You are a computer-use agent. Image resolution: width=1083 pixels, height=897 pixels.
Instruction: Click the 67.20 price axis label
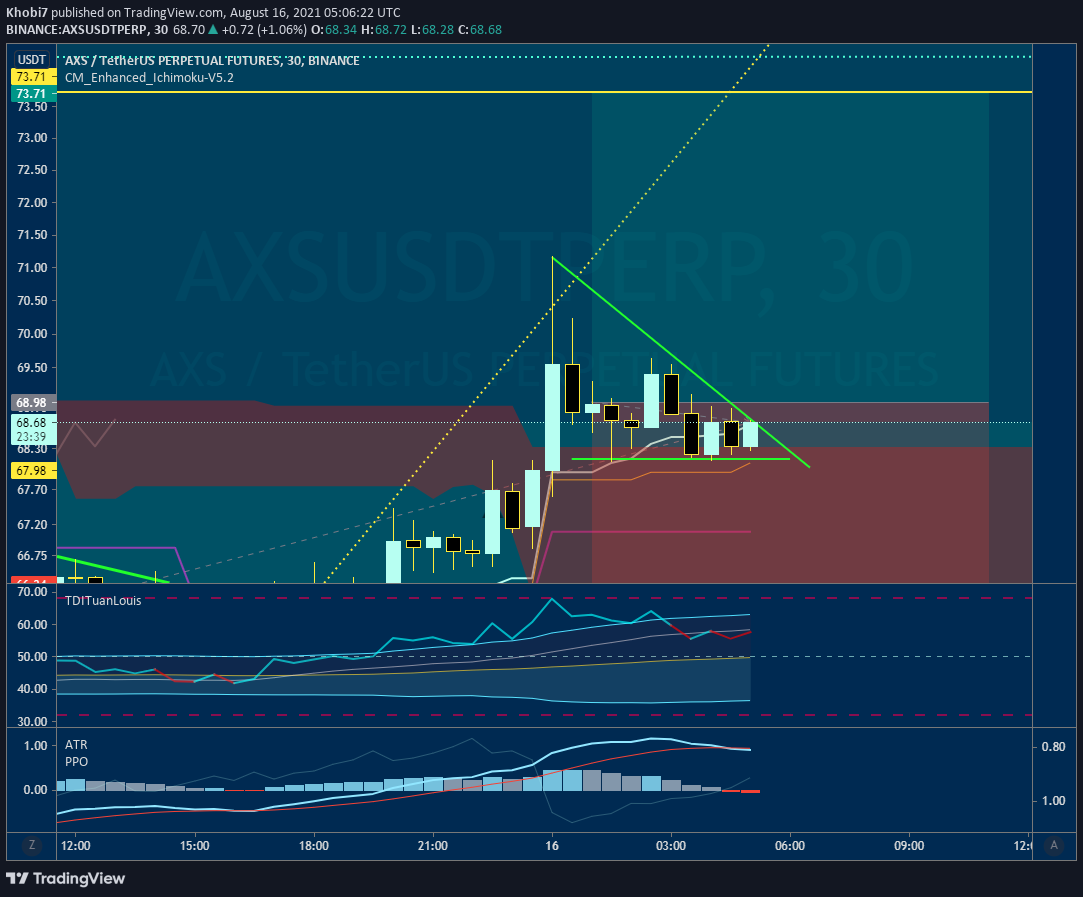click(x=32, y=525)
